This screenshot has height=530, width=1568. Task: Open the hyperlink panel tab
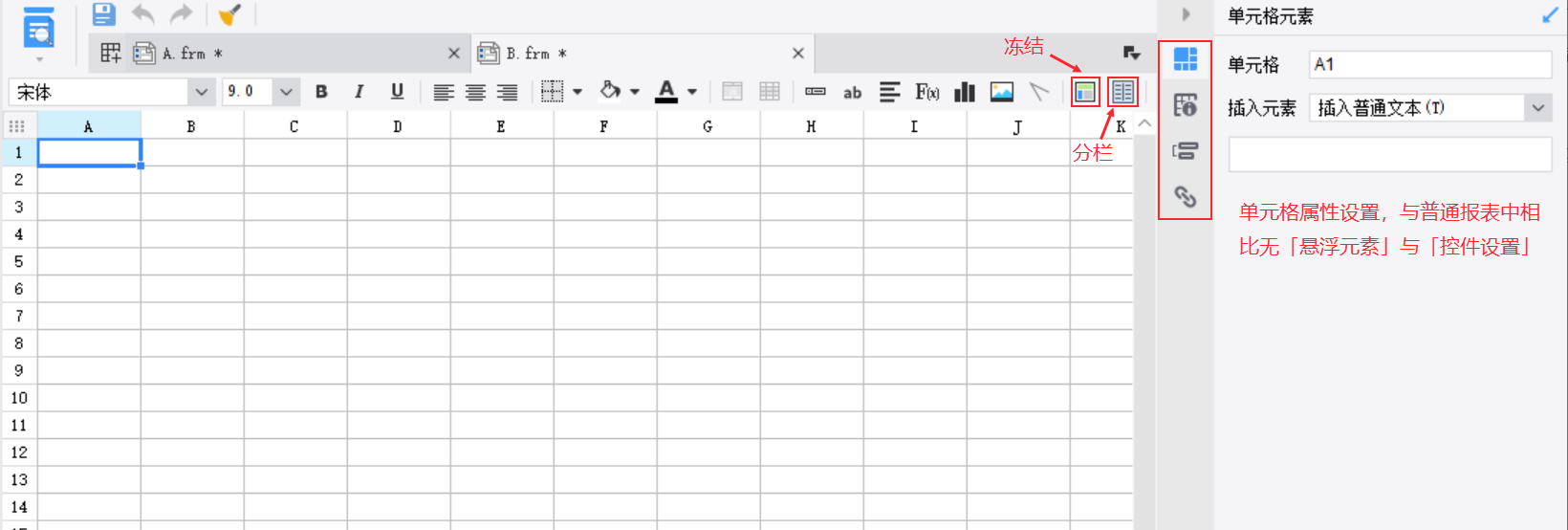click(x=1186, y=196)
